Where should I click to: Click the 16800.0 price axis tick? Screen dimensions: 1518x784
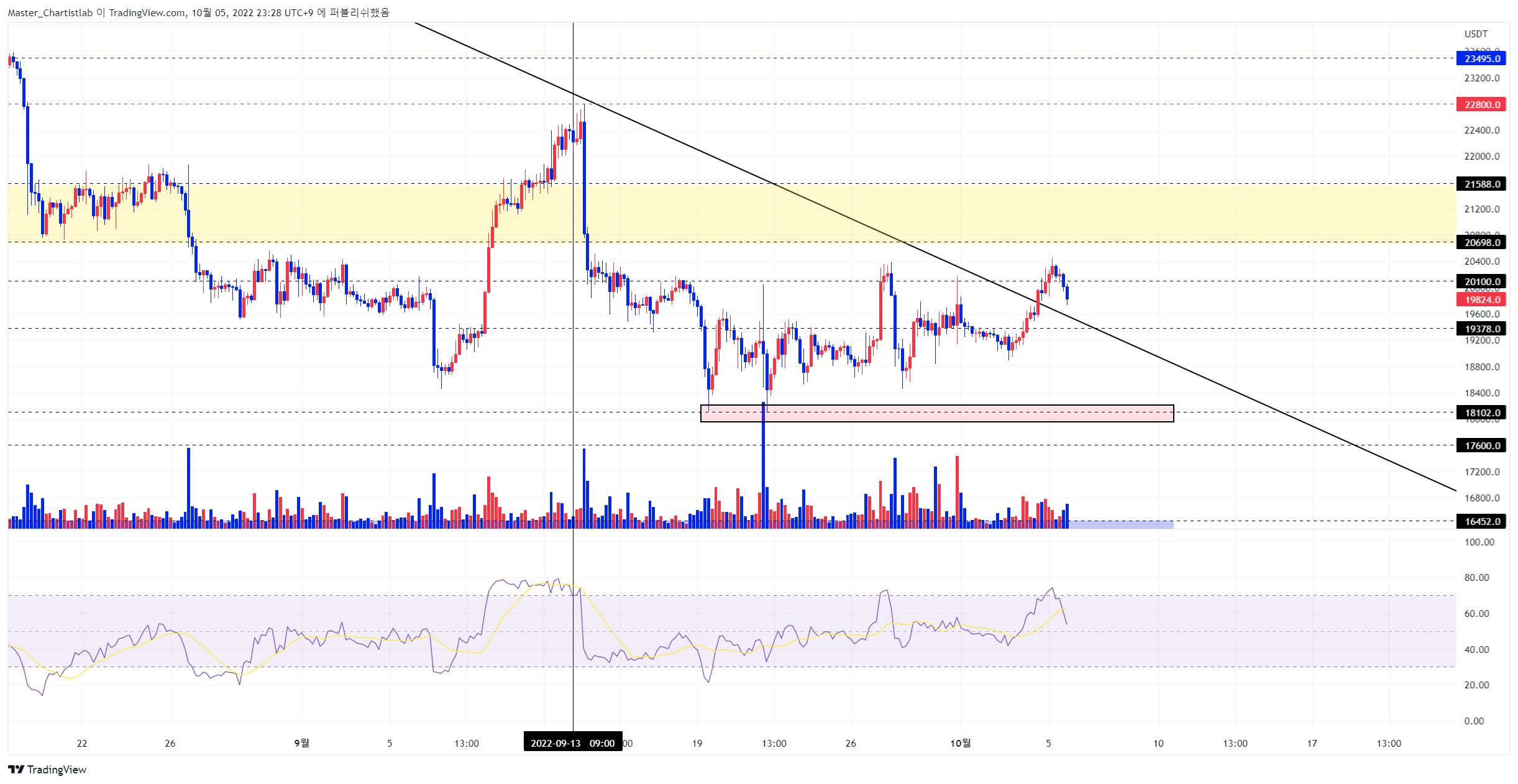point(1482,498)
